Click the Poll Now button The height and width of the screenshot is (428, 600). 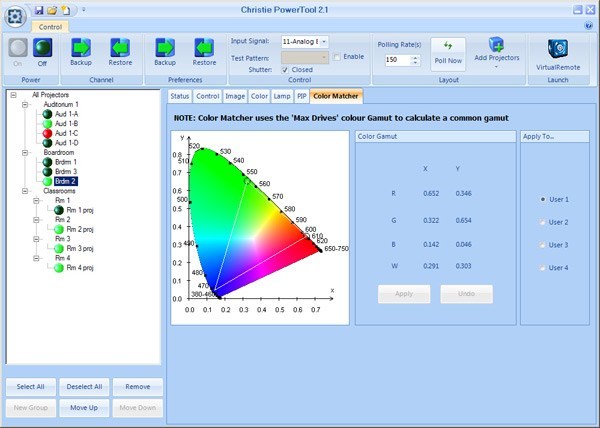(x=448, y=54)
